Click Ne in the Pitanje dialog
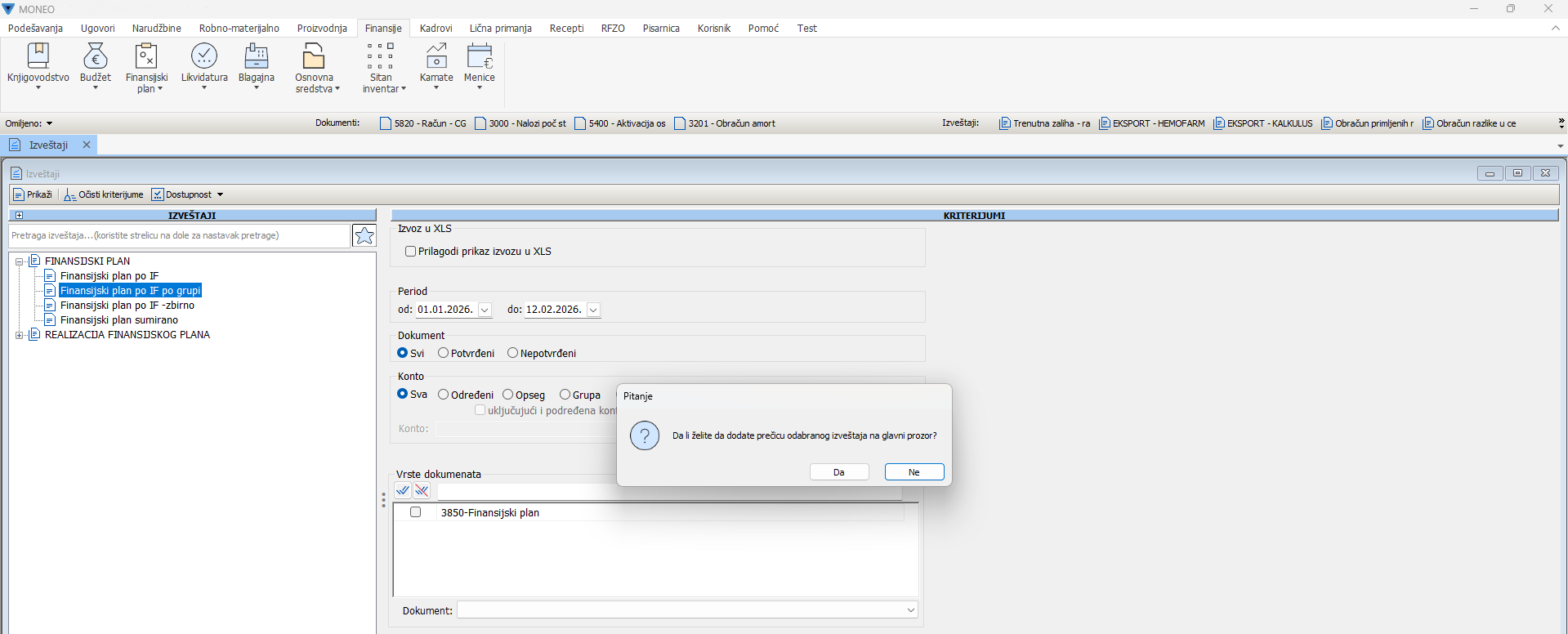 [x=914, y=472]
